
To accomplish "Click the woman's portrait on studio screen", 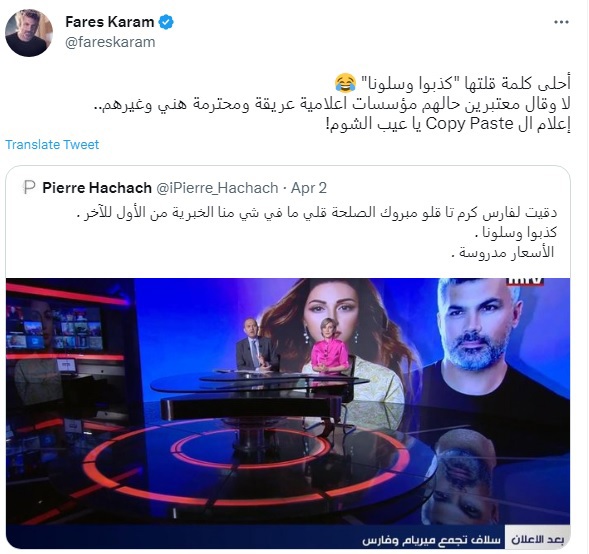I will tap(334, 338).
